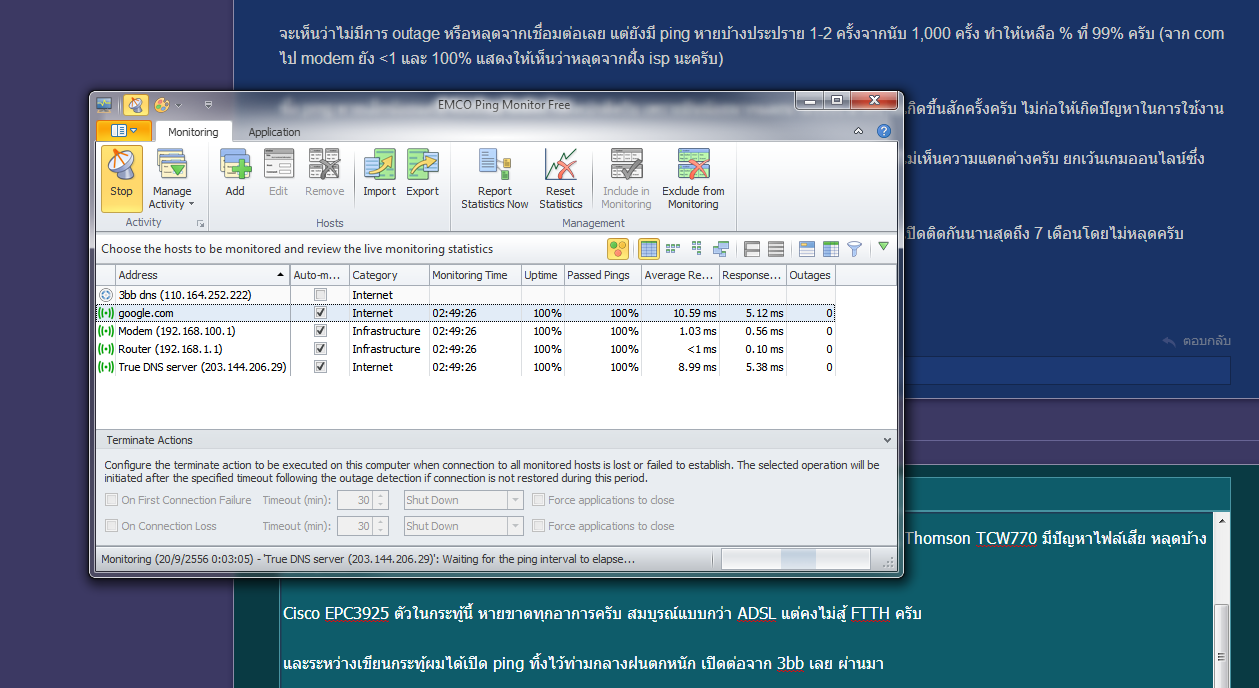The image size is (1259, 688).
Task: Select the 3bb dns (110.164.252.222) row
Action: [x=466, y=295]
